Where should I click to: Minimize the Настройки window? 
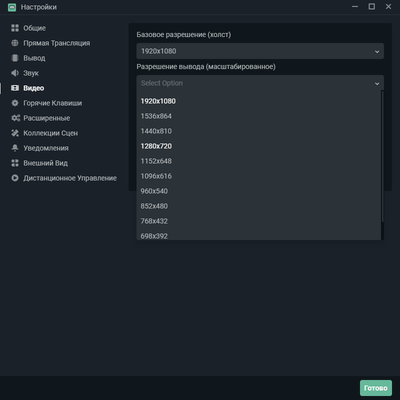[x=355, y=7]
